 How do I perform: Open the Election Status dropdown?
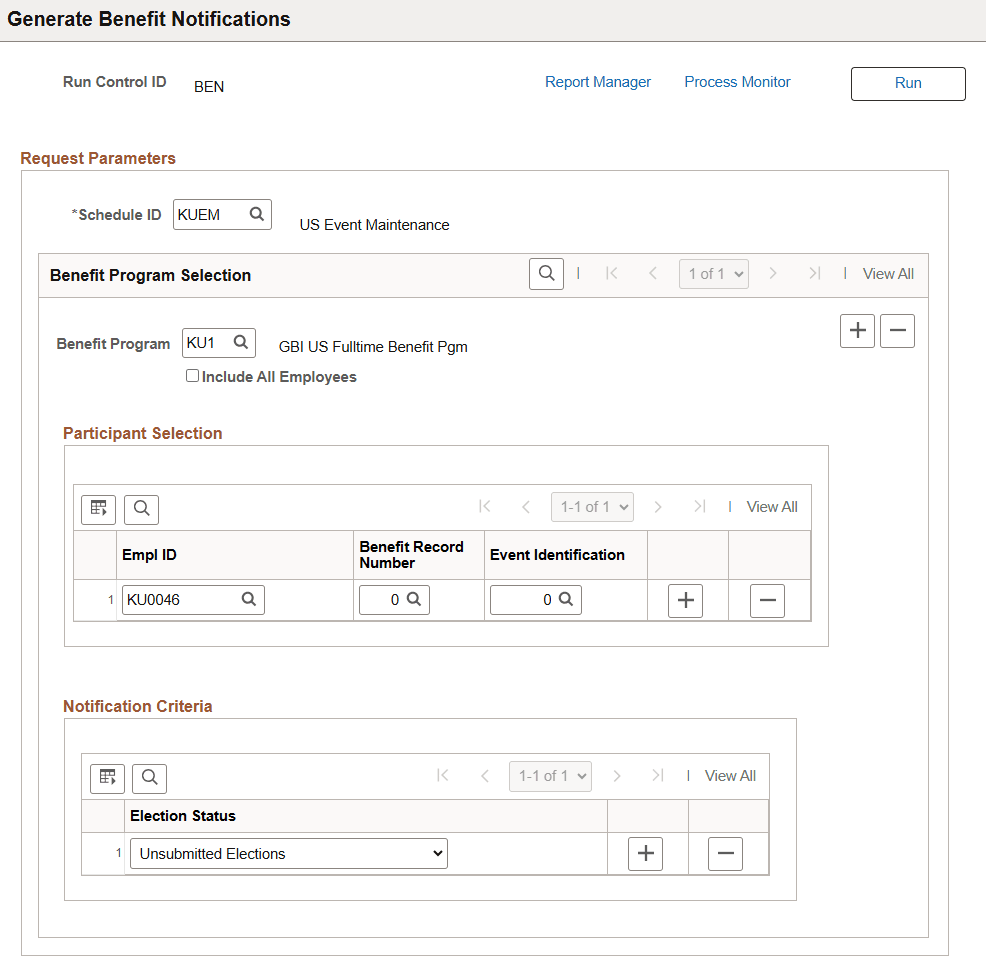click(x=288, y=853)
